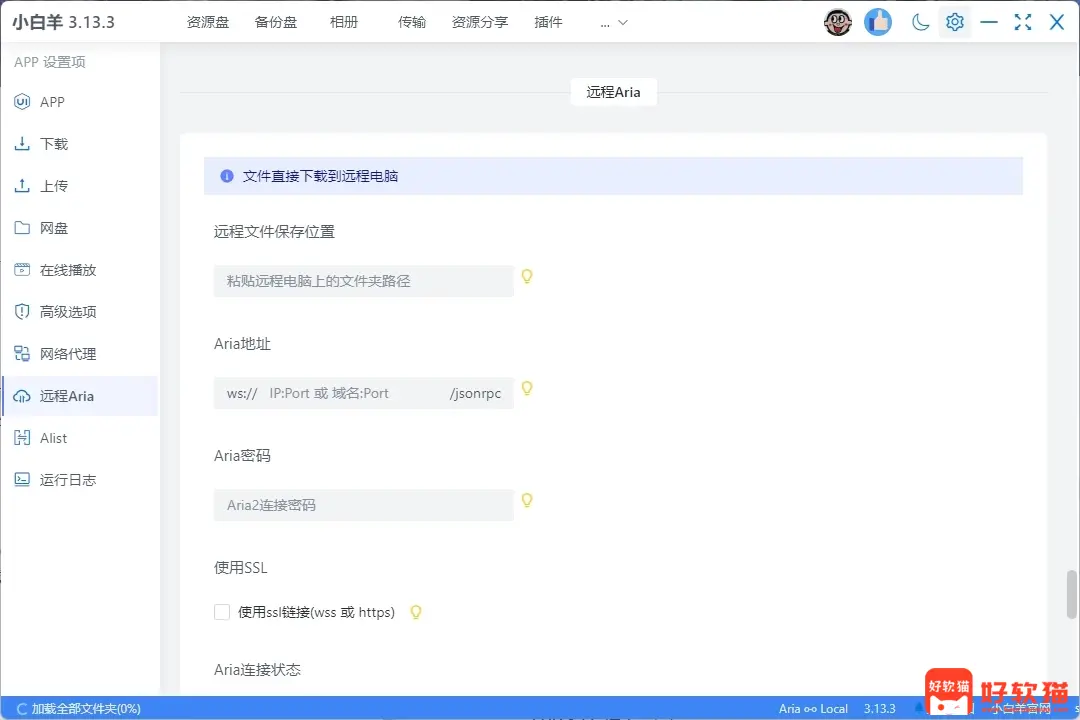Open the 插件 plugins tab
Screen dimensions: 1080x720
pyautogui.click(x=548, y=22)
